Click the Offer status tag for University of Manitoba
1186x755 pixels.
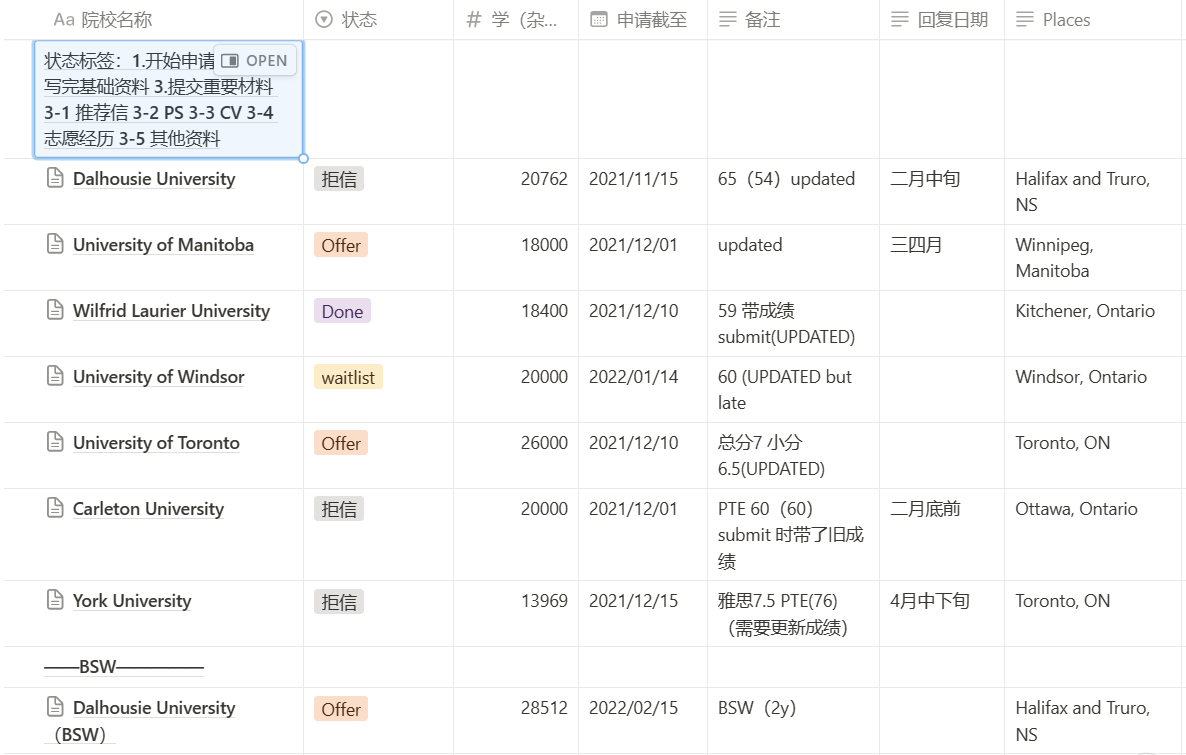tap(341, 245)
